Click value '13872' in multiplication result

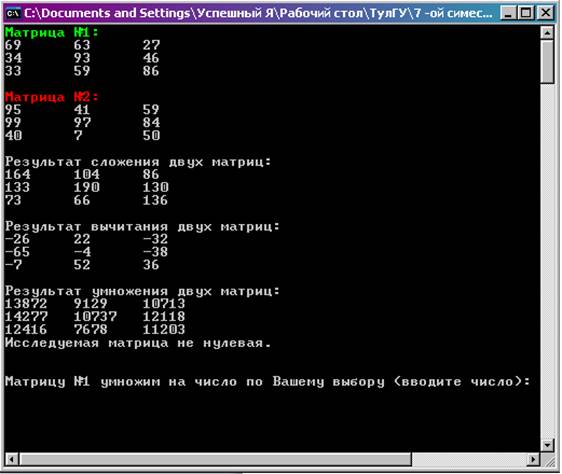[26, 304]
